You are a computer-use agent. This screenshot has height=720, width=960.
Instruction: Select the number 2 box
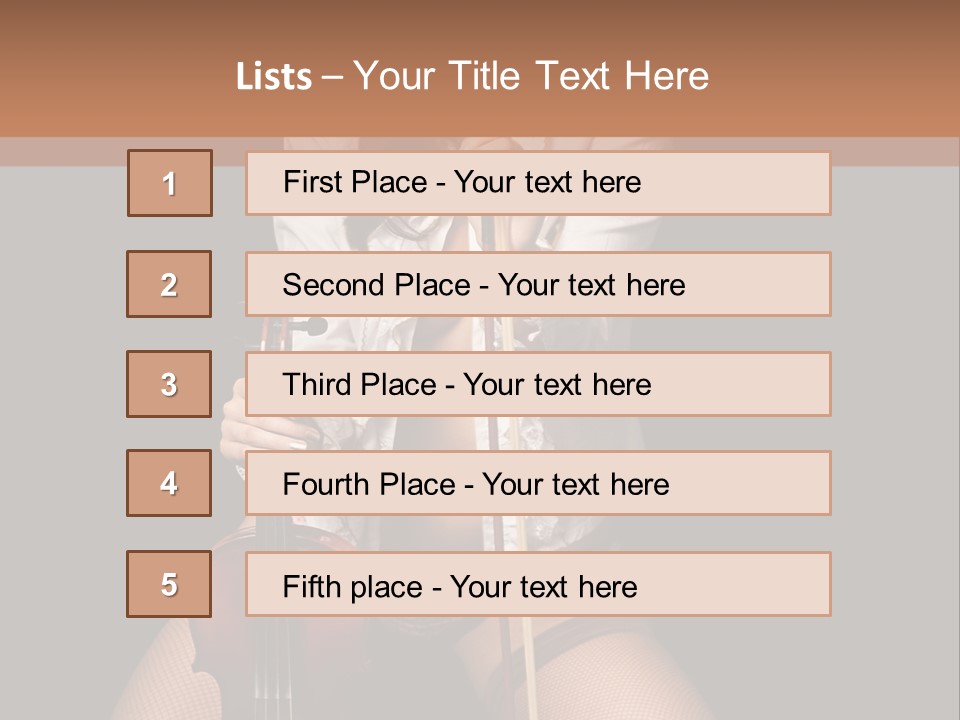point(169,284)
